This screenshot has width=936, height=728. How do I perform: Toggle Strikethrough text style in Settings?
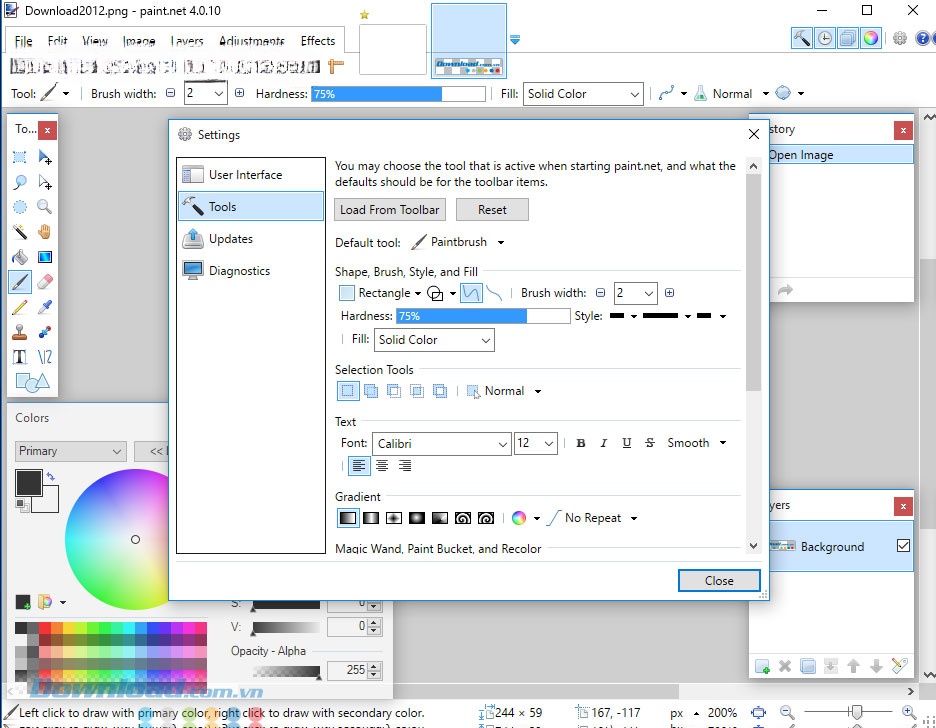click(650, 443)
